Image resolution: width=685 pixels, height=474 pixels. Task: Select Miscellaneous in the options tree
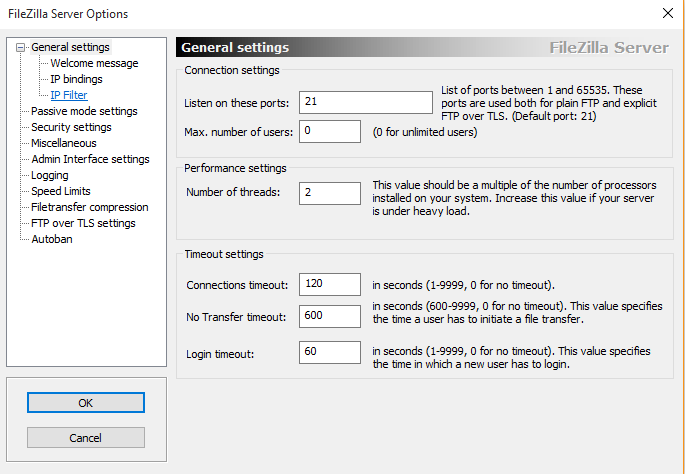click(x=64, y=143)
